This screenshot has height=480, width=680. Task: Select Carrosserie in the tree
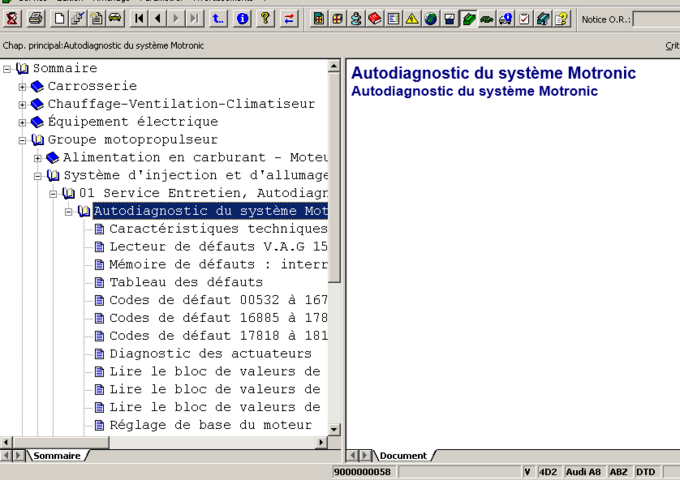coord(92,86)
